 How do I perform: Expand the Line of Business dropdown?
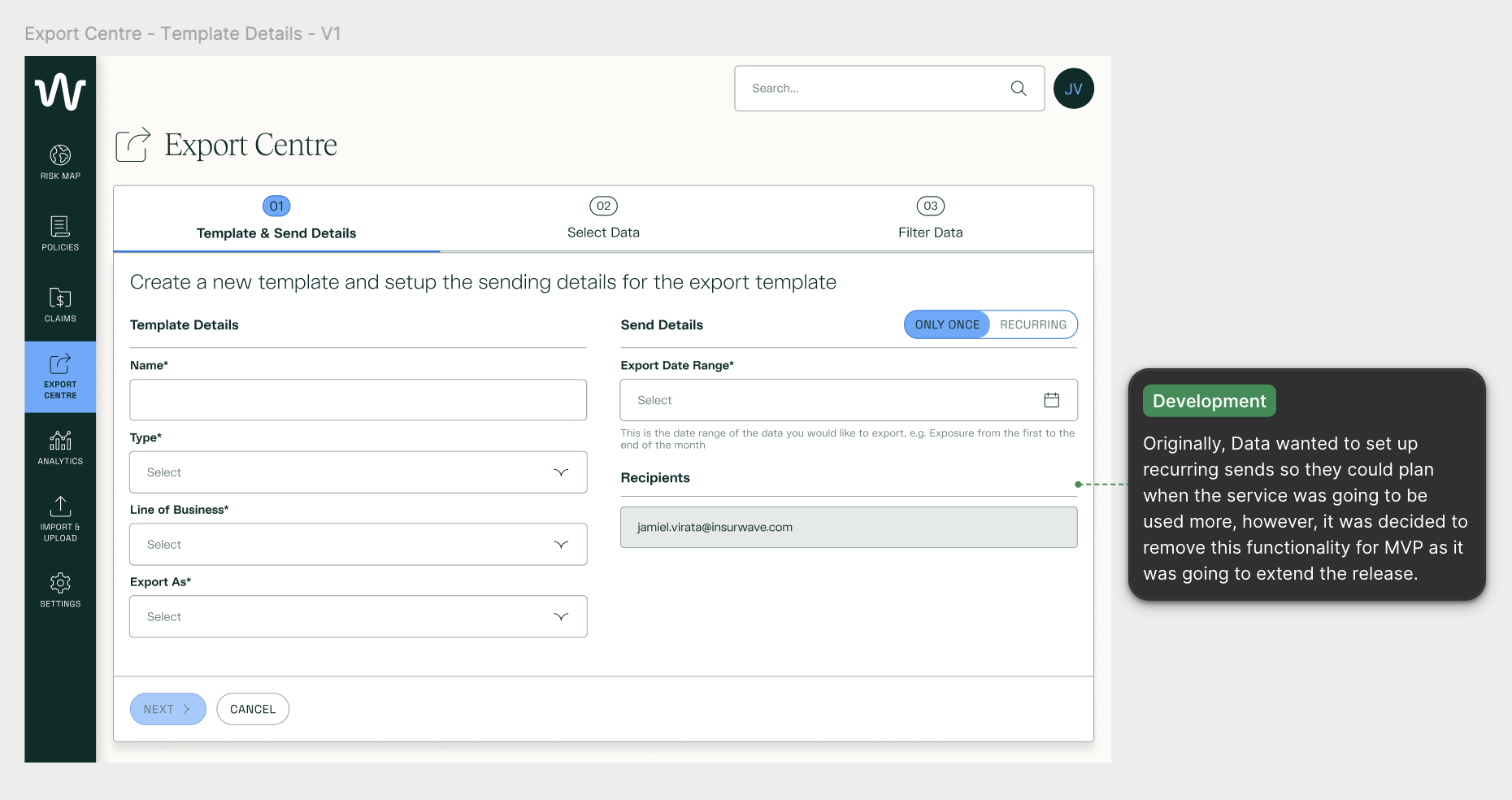point(358,545)
